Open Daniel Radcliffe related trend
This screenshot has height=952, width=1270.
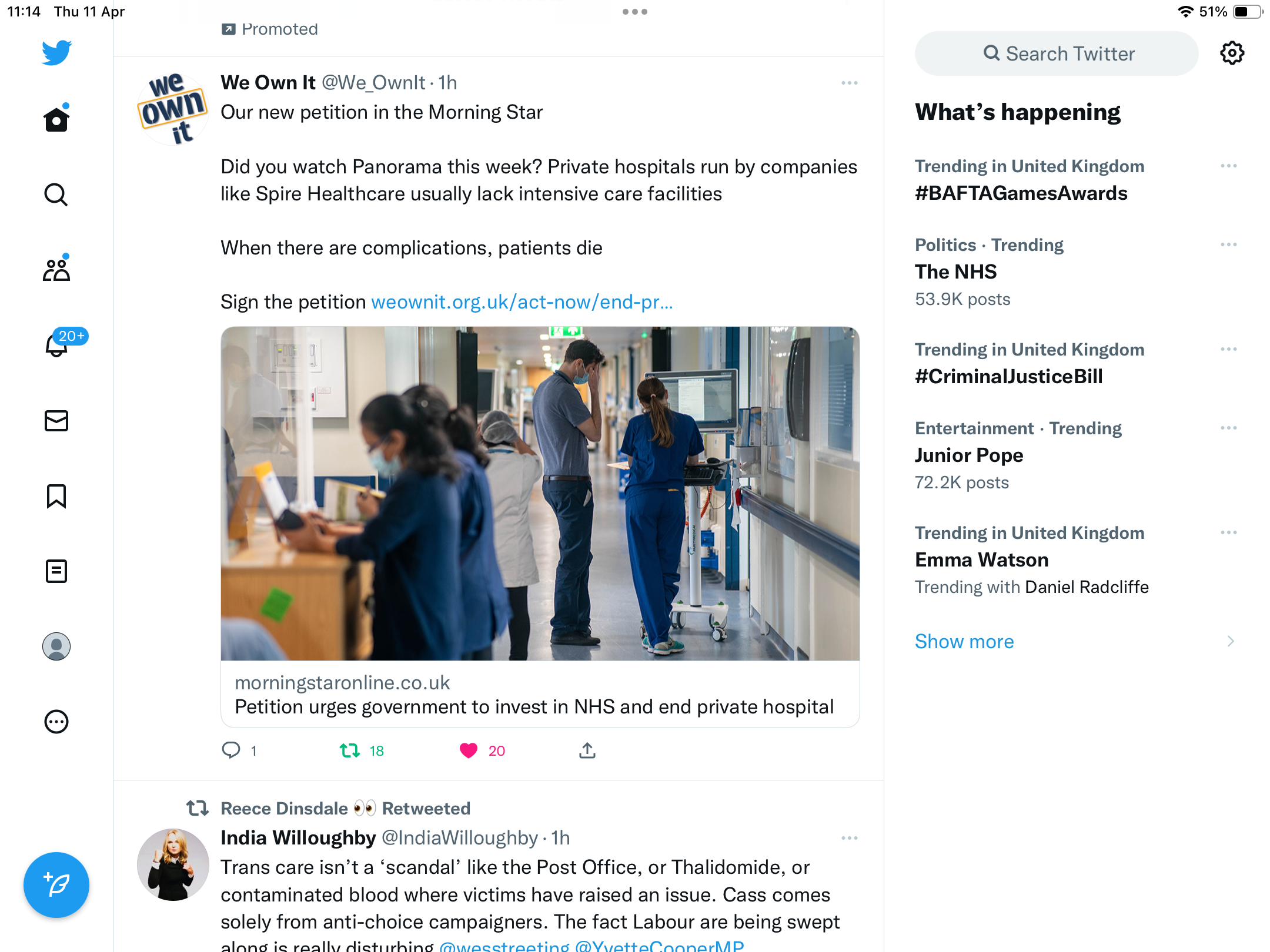click(x=1087, y=587)
